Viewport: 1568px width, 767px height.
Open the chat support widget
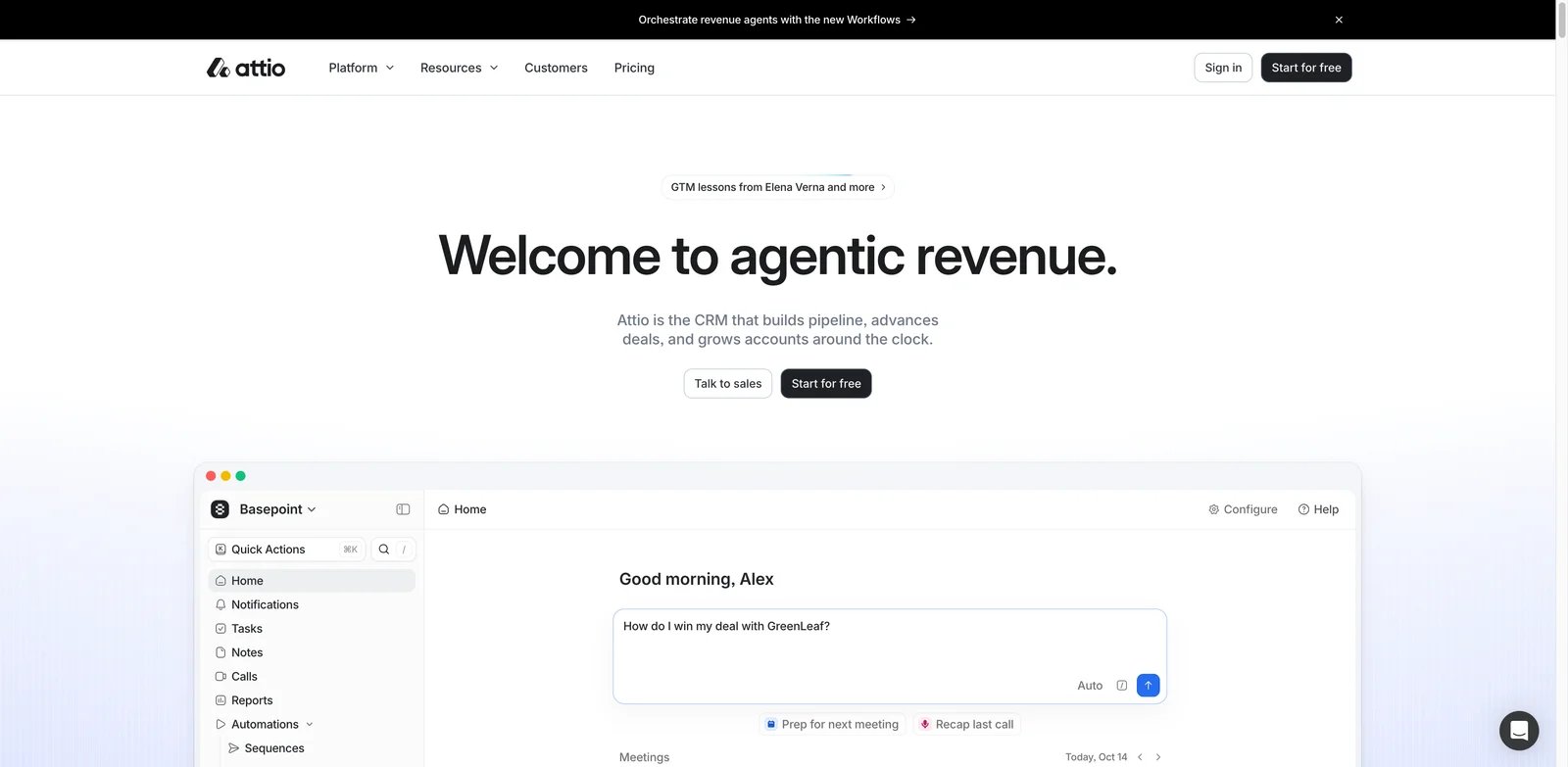[1519, 731]
